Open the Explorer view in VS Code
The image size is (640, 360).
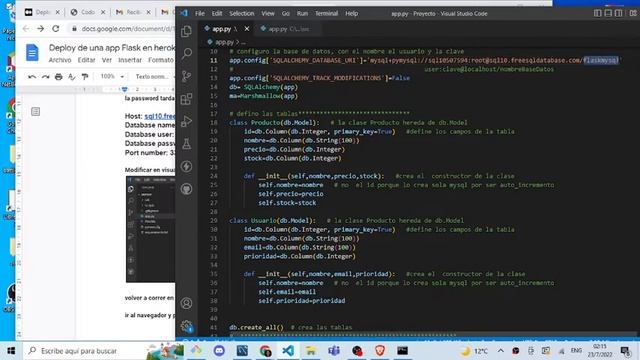(187, 31)
